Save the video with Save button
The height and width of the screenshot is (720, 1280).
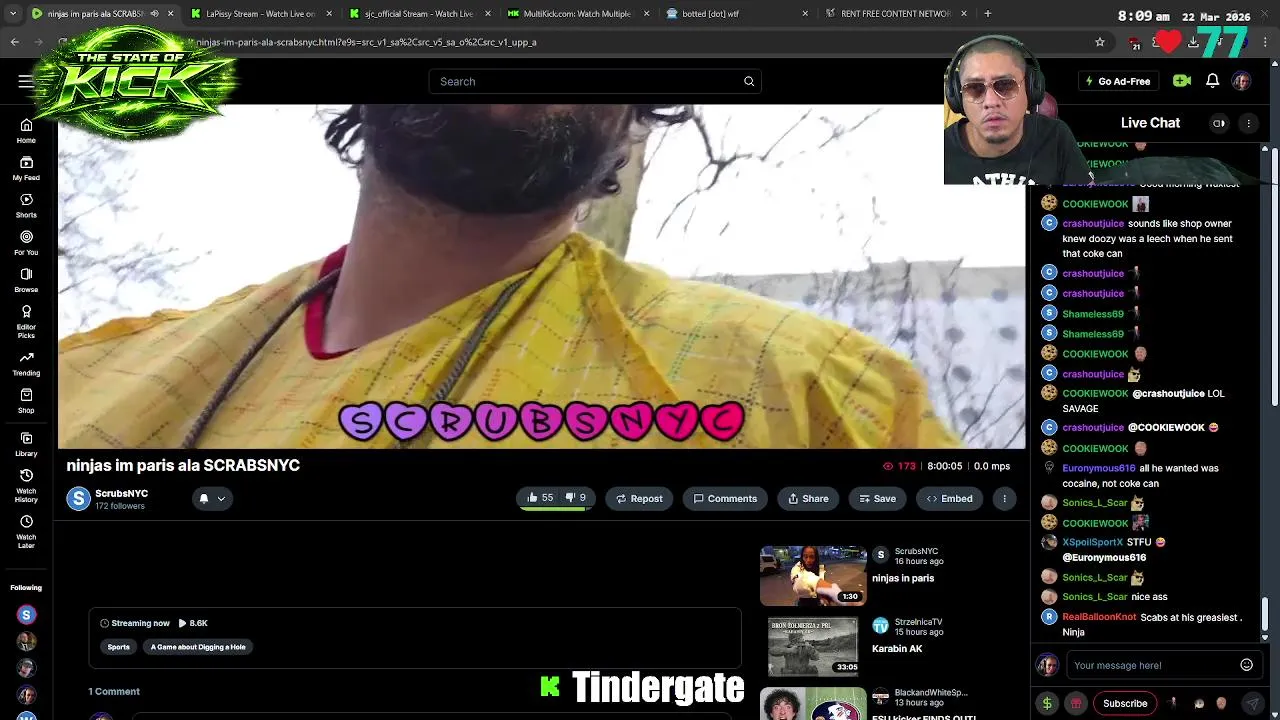pos(877,498)
